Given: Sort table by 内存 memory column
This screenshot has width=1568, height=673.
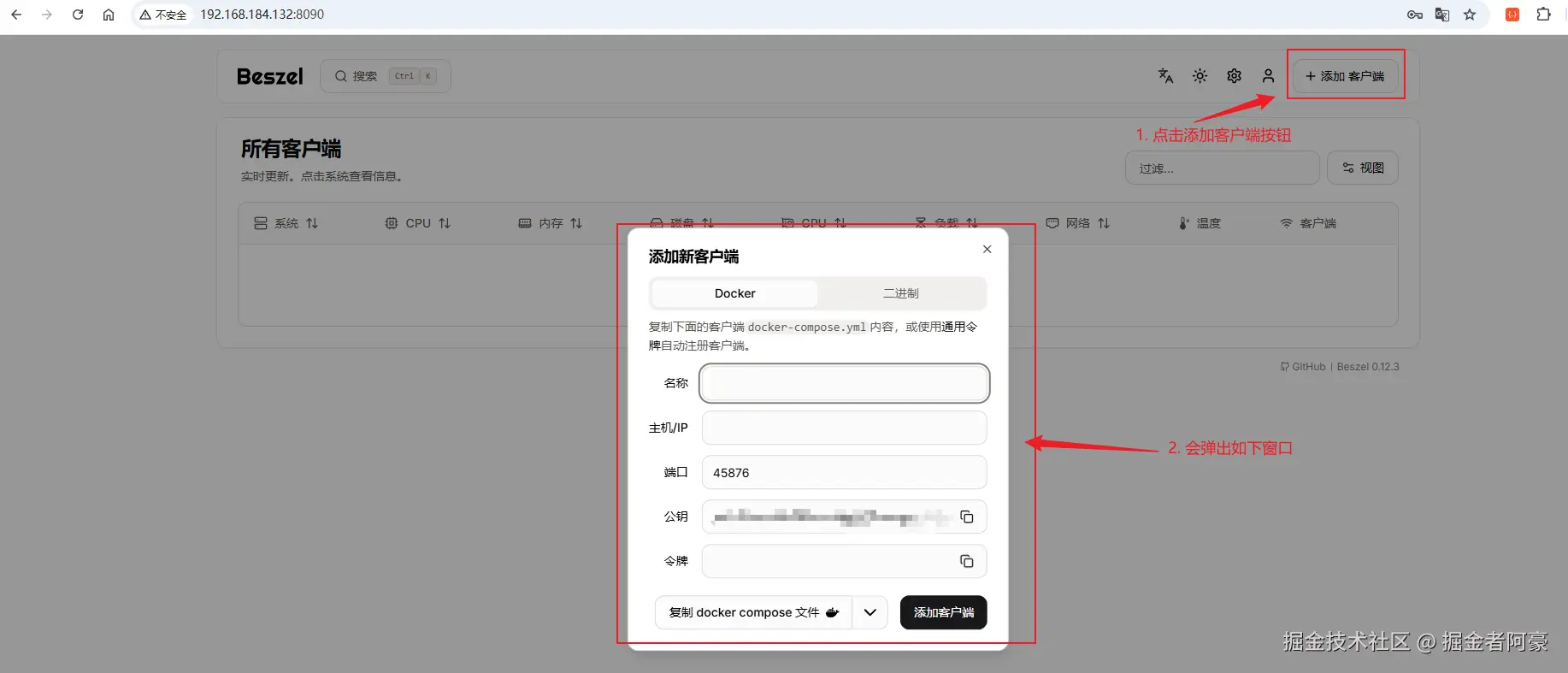Looking at the screenshot, I should point(551,223).
